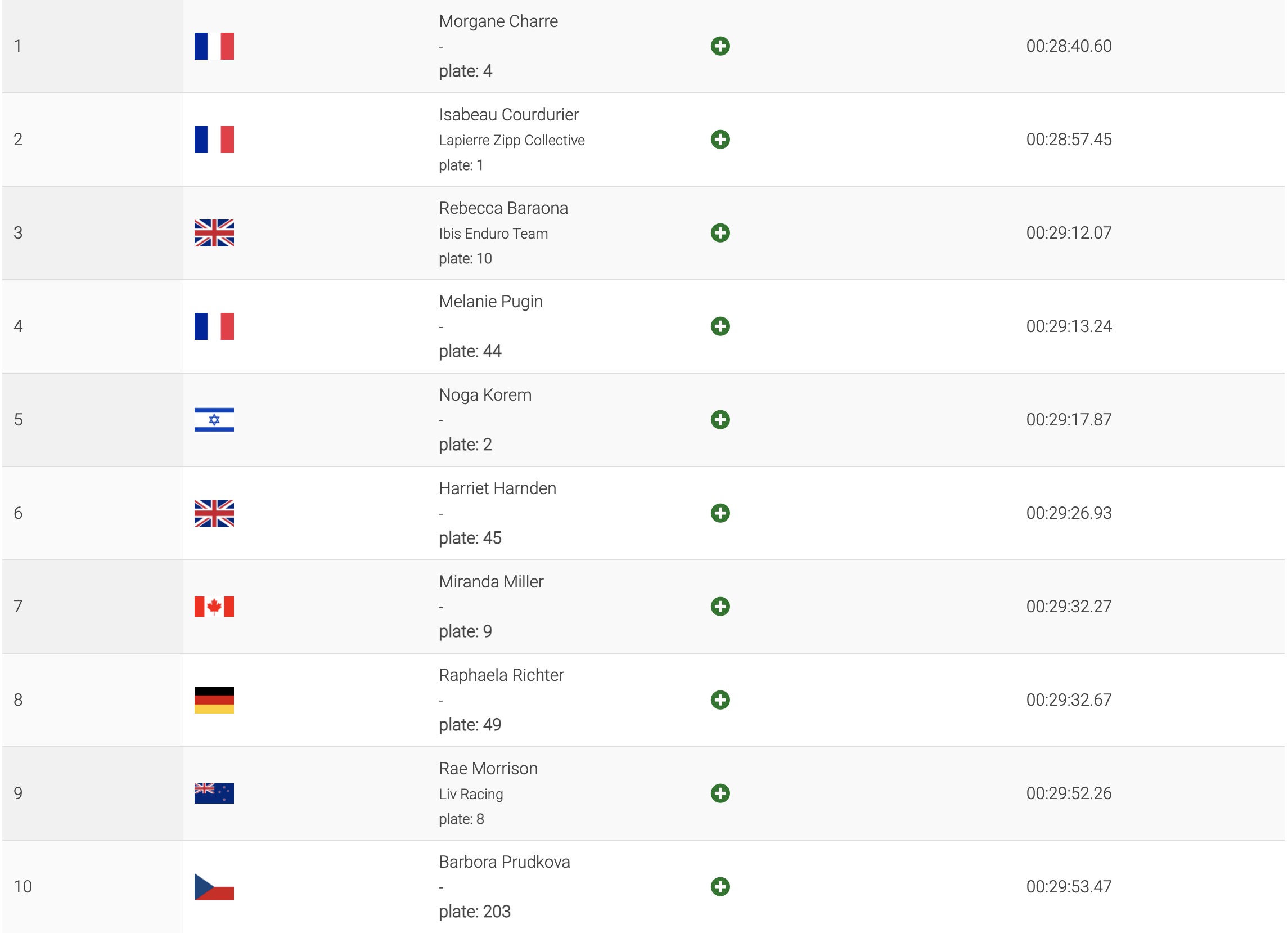Expand Barbora Prudkova's result row
The height and width of the screenshot is (933, 1288).
(720, 886)
